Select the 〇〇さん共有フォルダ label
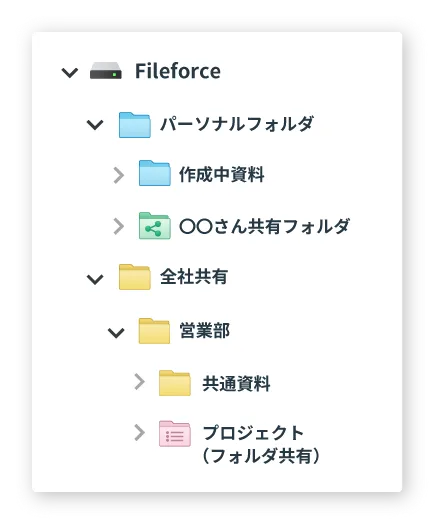The height and width of the screenshot is (522, 434). pos(264,226)
